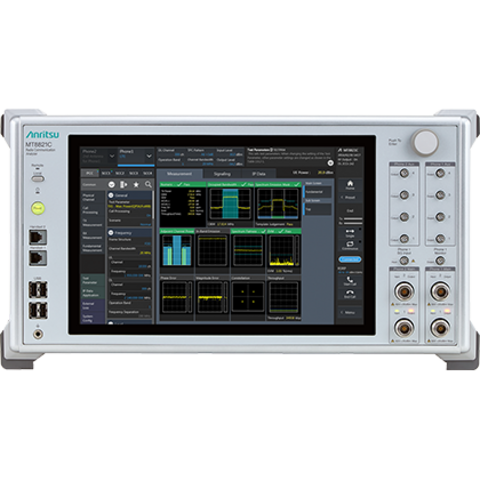This screenshot has width=480, height=480.
Task: Select Call Processing in left category menu
Action: [93, 210]
